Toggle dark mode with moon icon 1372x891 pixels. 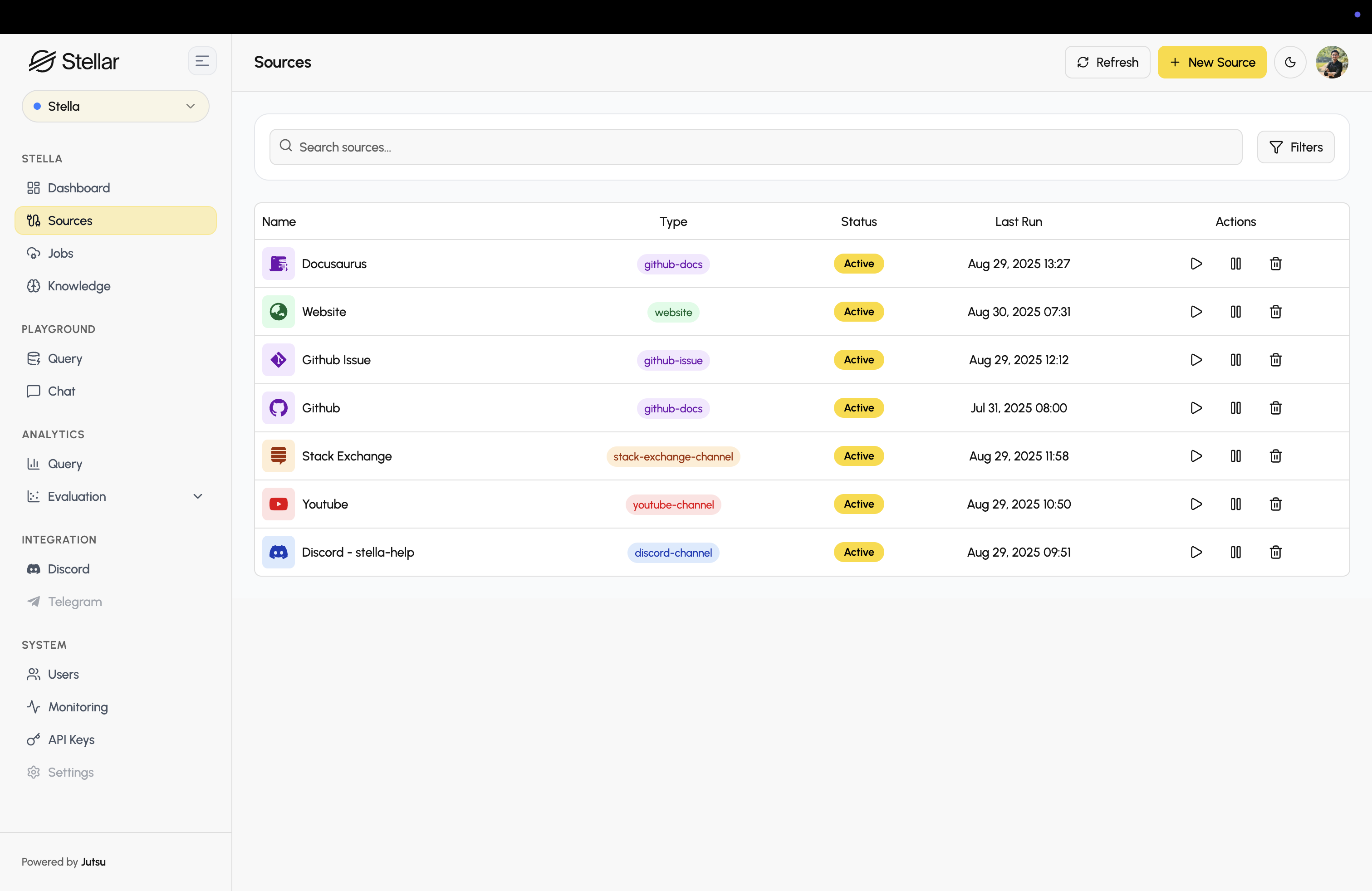(1290, 62)
